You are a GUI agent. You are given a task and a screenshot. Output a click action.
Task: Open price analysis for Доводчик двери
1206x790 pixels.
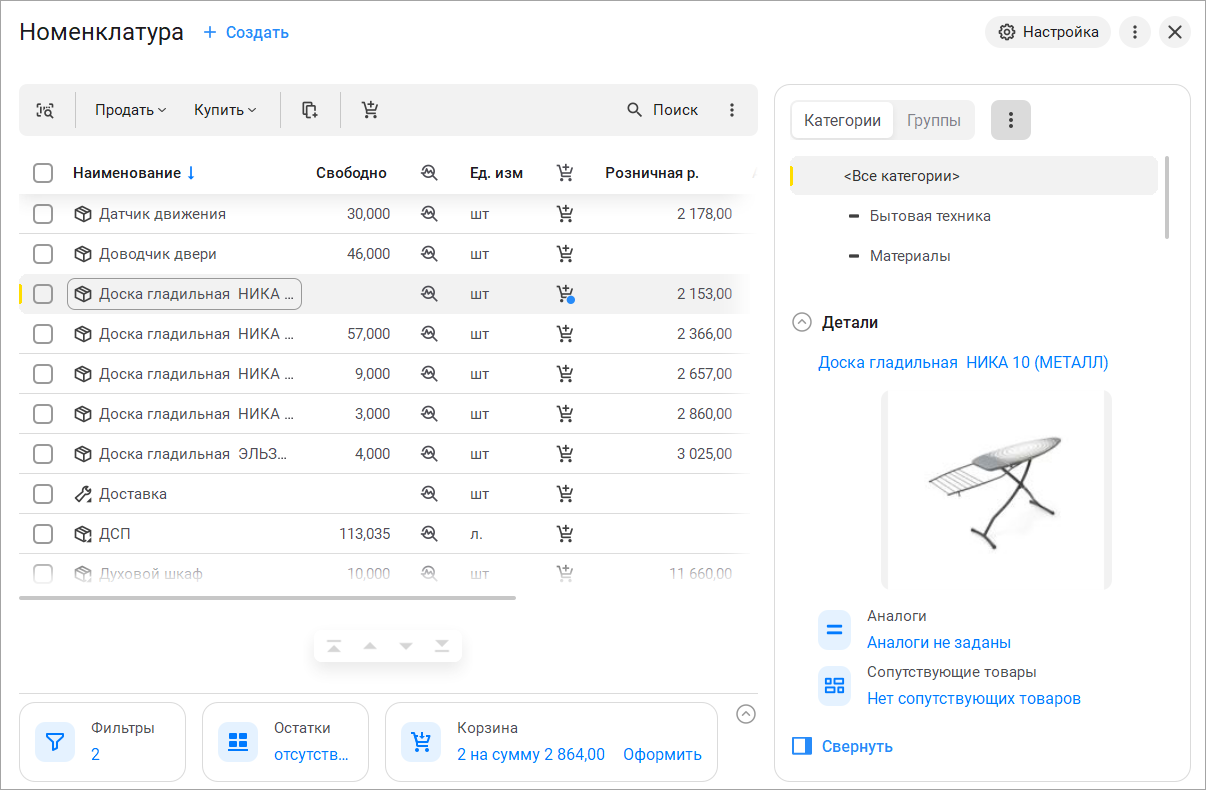[x=429, y=254]
